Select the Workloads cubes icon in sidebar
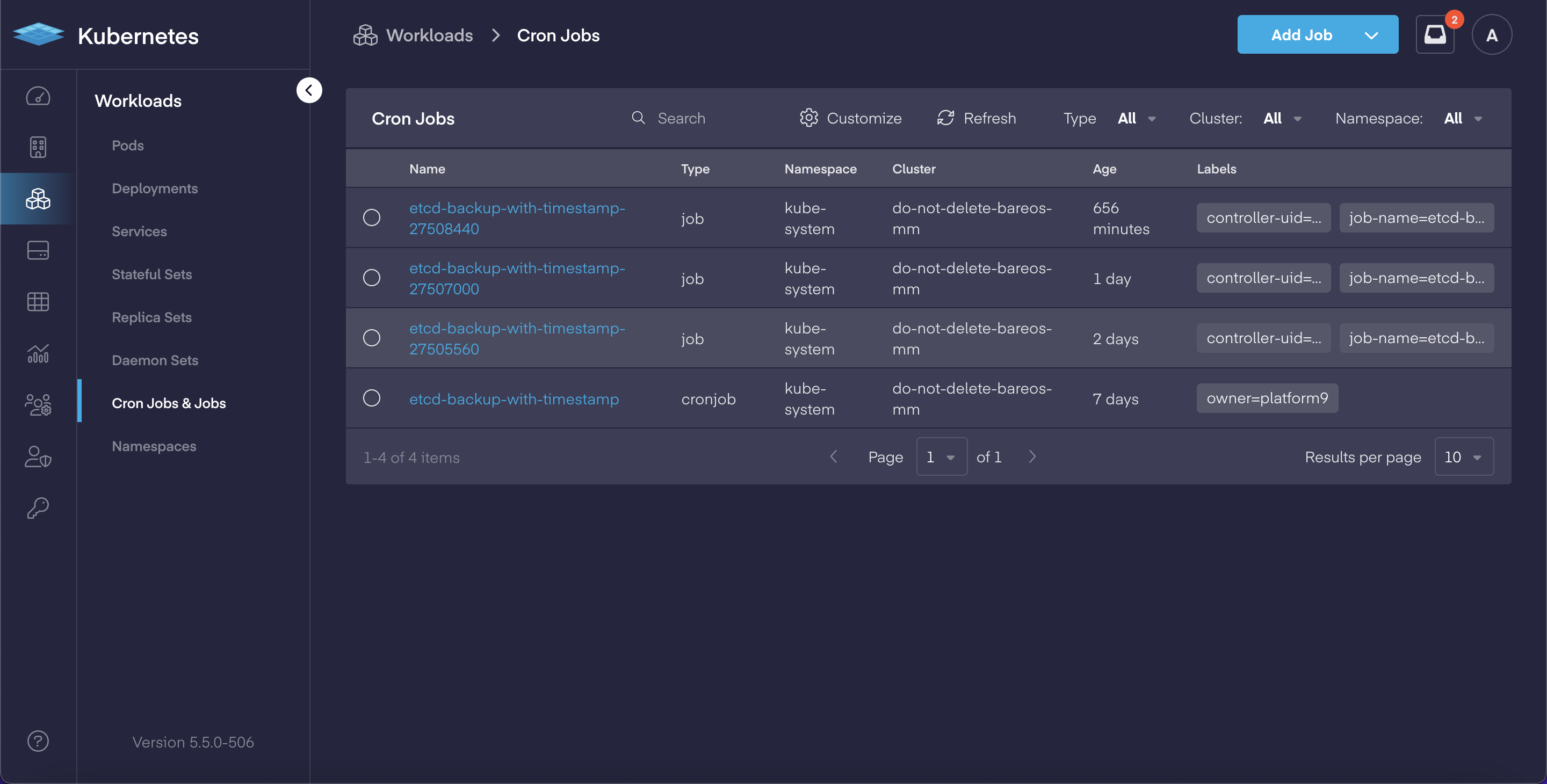The image size is (1547, 784). 38,199
